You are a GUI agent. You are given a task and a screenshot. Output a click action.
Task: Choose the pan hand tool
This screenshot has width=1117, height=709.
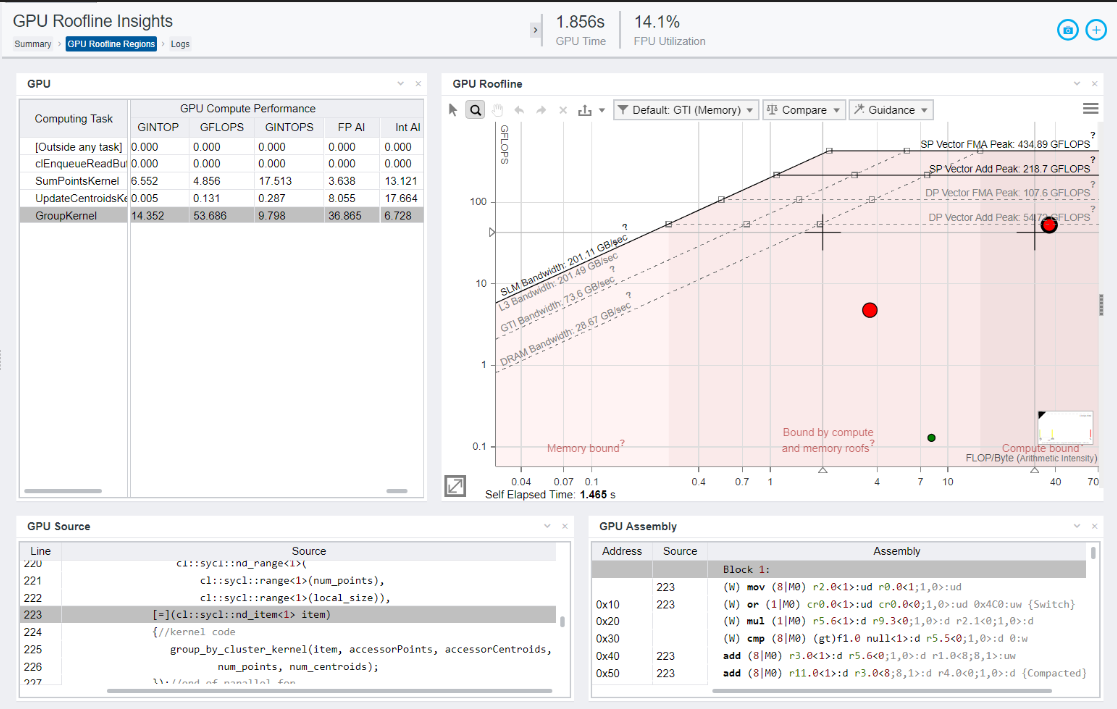pos(498,110)
